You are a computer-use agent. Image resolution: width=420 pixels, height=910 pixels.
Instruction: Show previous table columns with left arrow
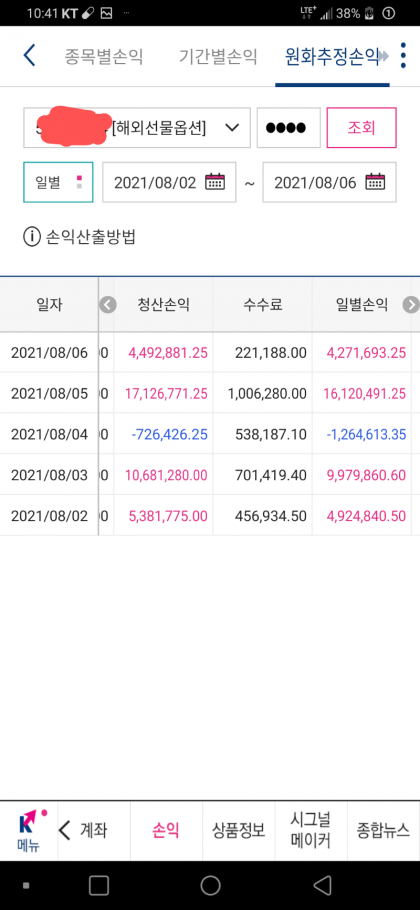point(108,305)
